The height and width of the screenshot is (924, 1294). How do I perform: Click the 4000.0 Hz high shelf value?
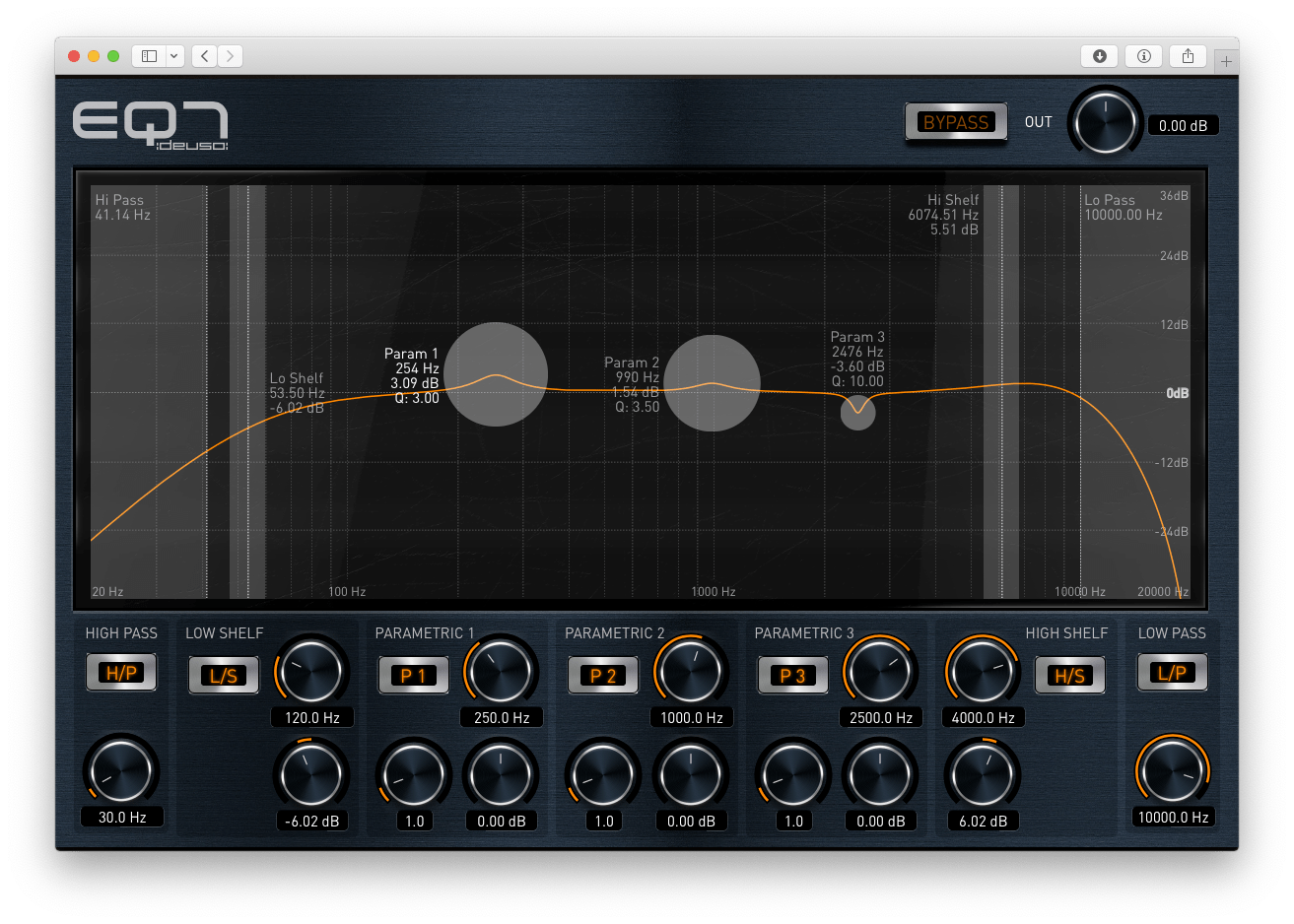(983, 717)
